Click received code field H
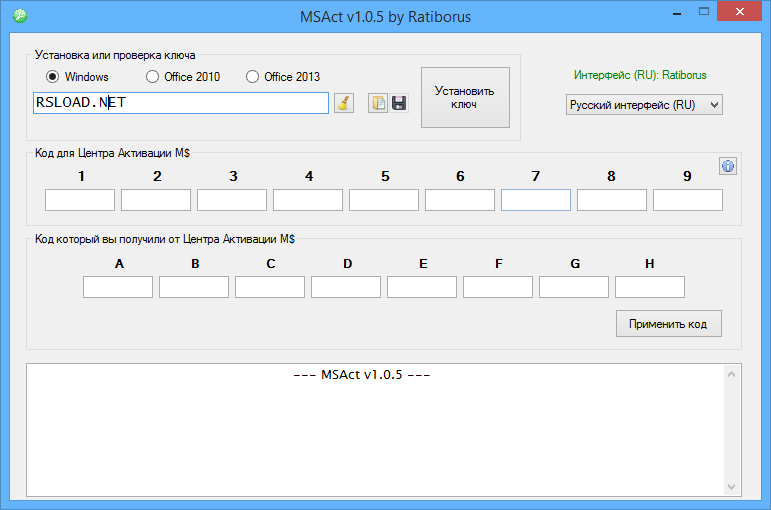 [x=650, y=287]
